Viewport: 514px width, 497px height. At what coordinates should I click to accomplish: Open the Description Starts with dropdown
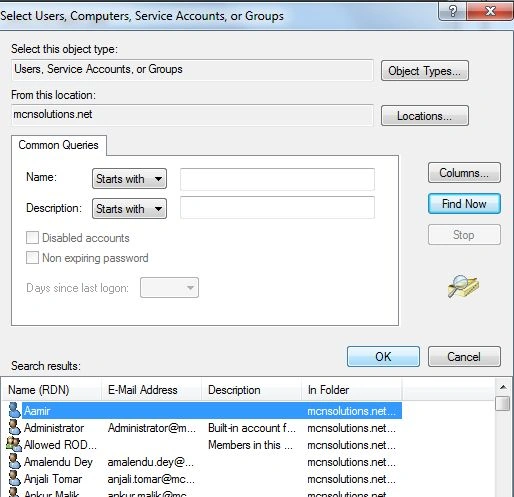click(129, 209)
